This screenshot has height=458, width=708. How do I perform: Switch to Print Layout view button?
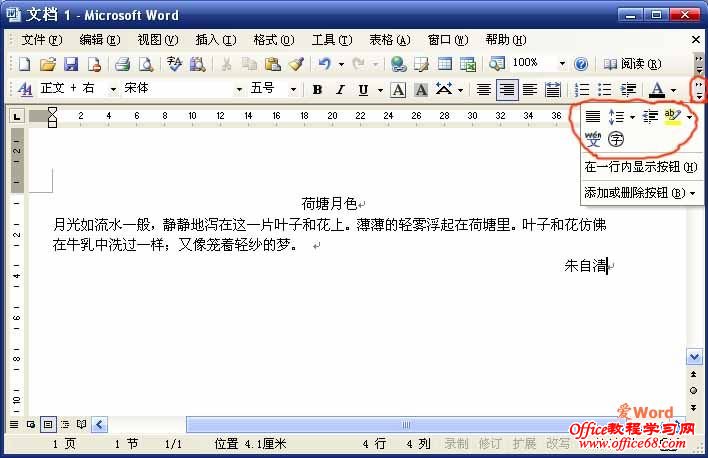pyautogui.click(x=48, y=425)
